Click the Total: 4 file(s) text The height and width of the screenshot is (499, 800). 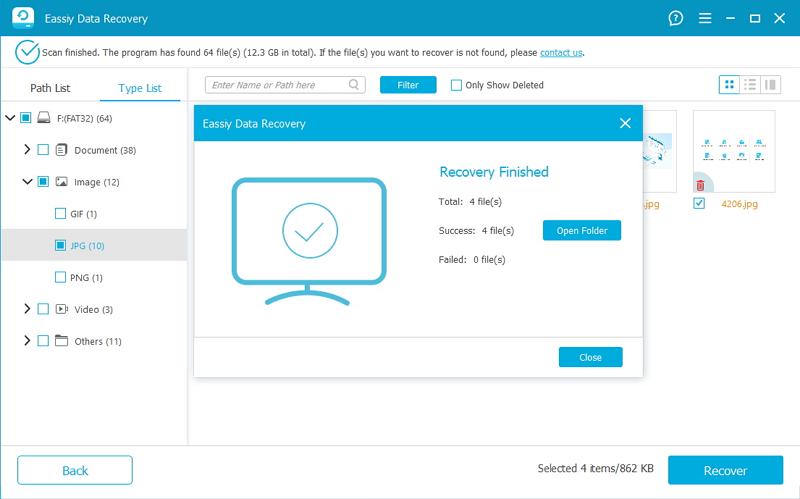(470, 202)
